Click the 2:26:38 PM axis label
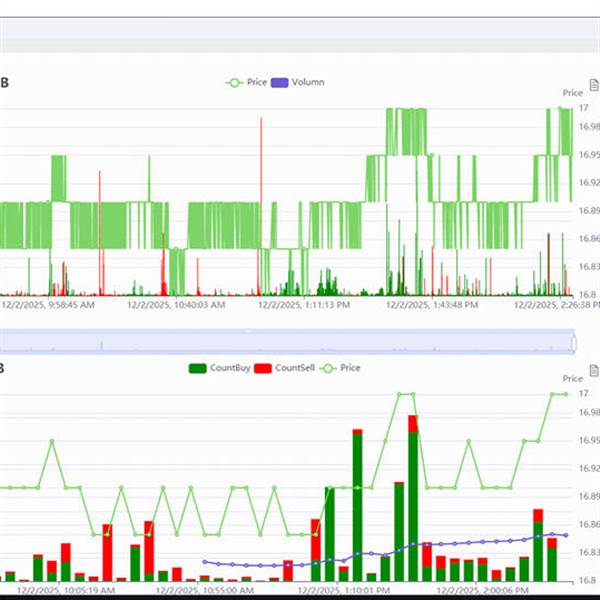Image resolution: width=600 pixels, height=600 pixels. tap(556, 305)
